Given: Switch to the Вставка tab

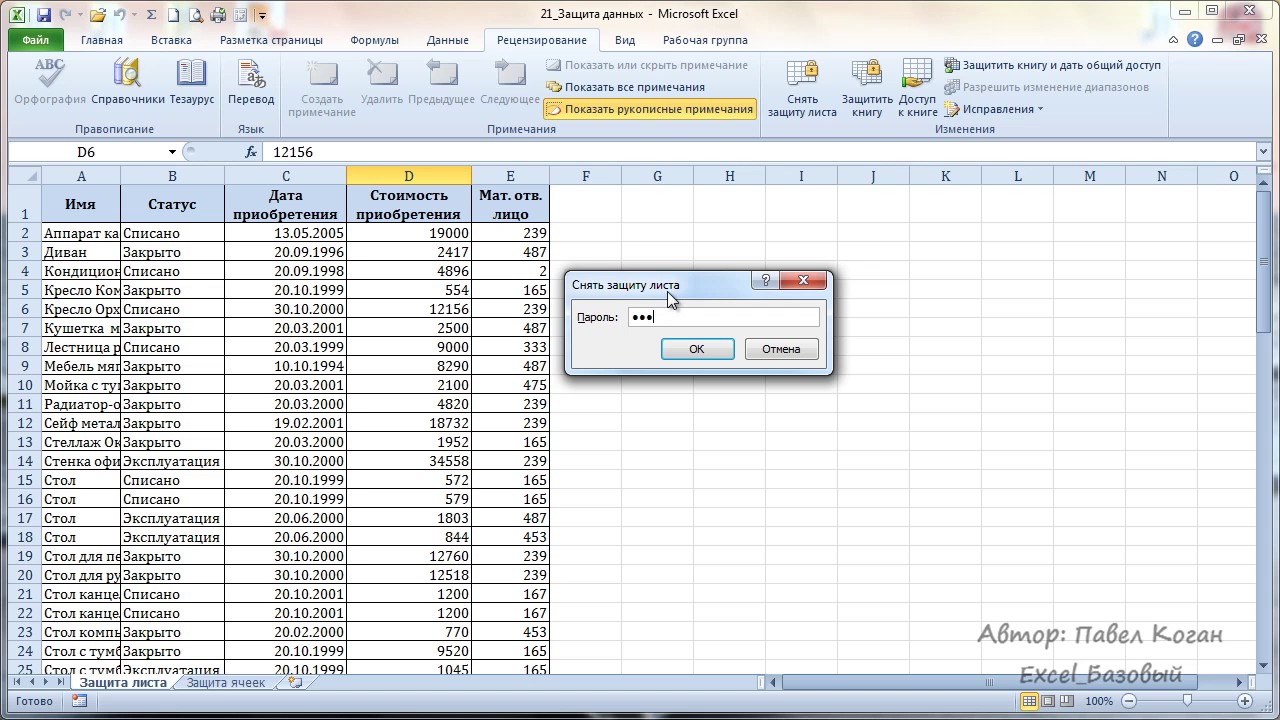Looking at the screenshot, I should coord(171,40).
